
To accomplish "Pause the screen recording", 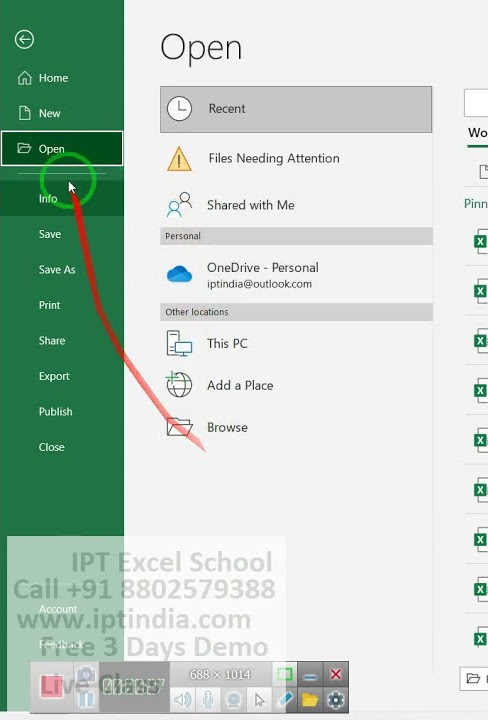I will click(x=86, y=701).
